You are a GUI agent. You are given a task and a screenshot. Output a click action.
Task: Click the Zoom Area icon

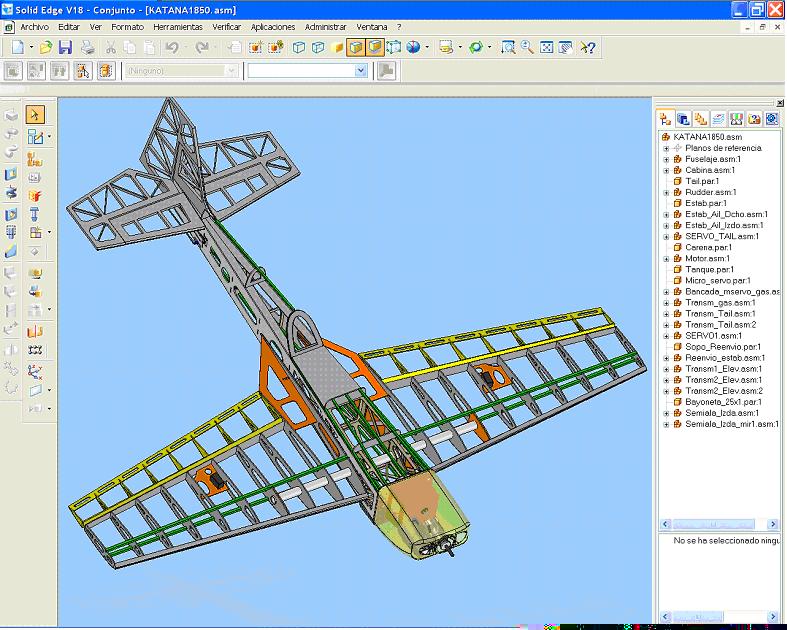click(508, 47)
